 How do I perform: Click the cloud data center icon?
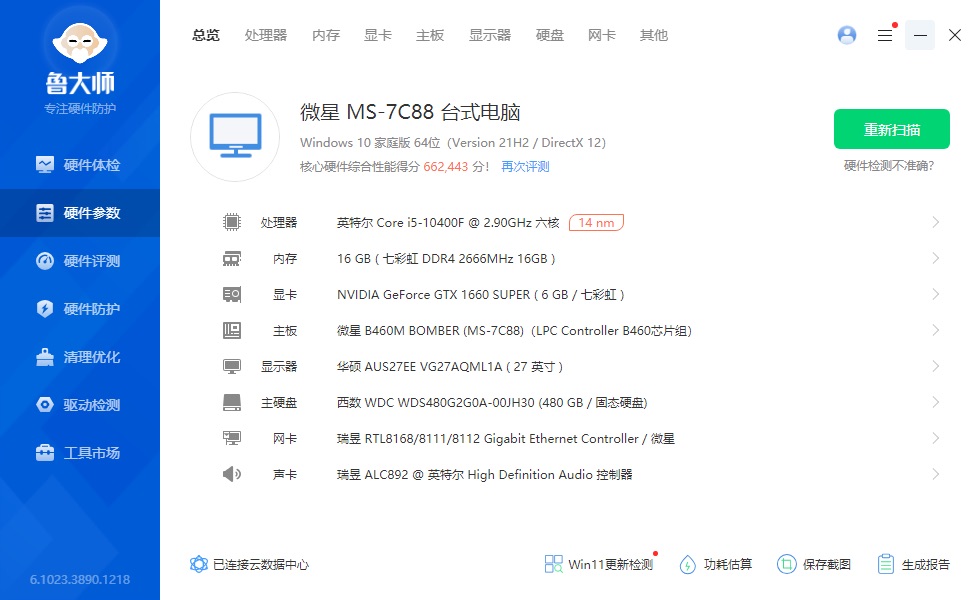pos(199,564)
